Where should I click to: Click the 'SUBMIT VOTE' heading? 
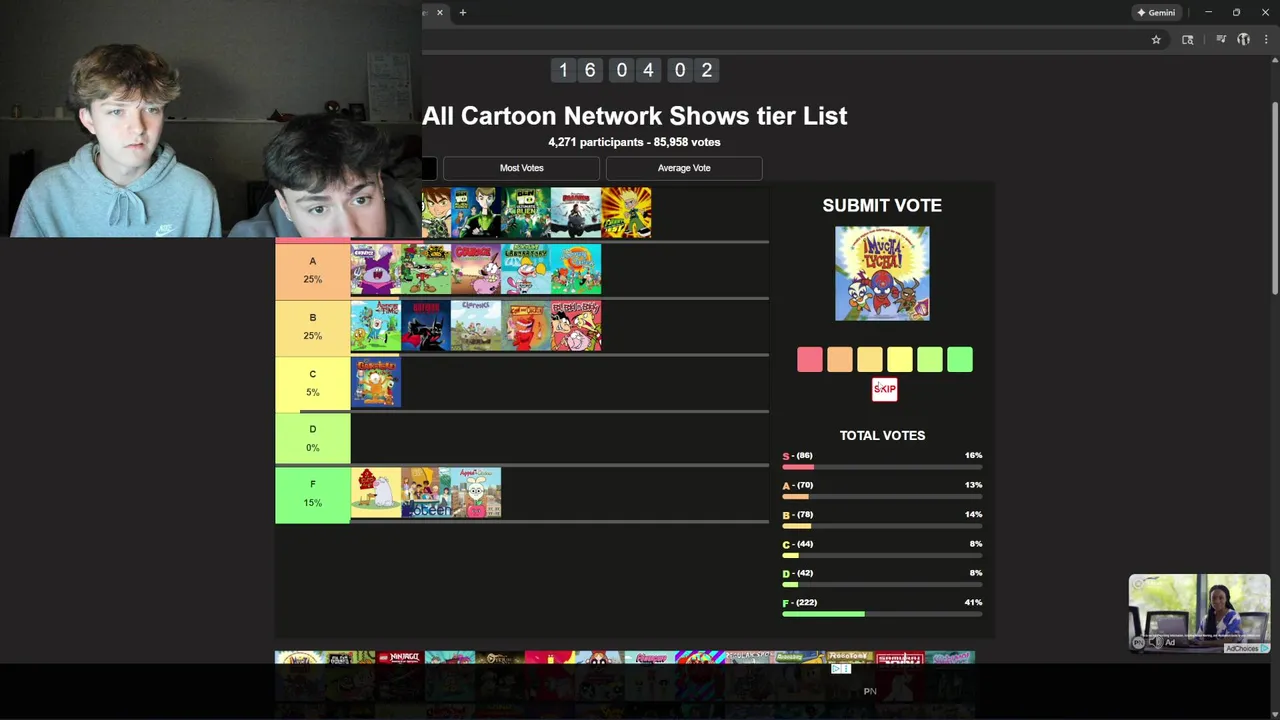tap(882, 205)
